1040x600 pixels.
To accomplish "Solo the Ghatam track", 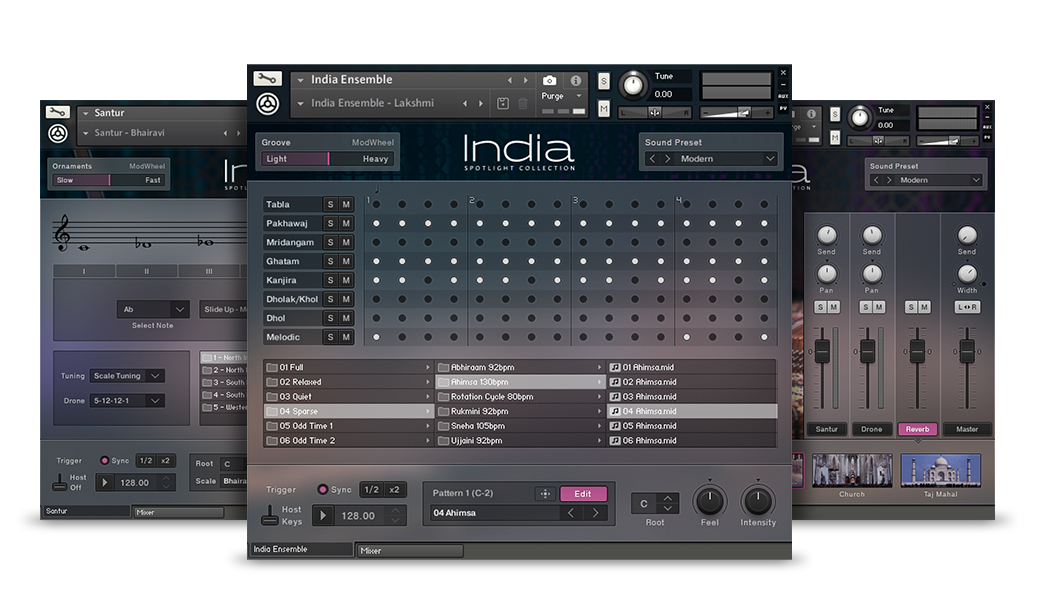I will click(330, 261).
